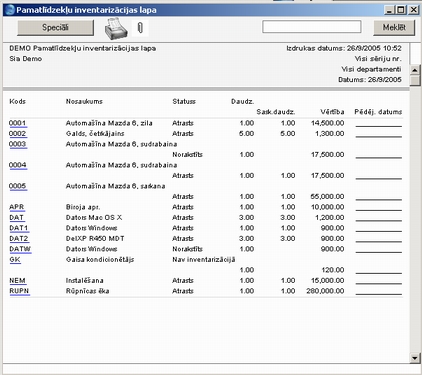The width and height of the screenshot is (422, 375).
Task: Select text 'Nav inventarizācijā' status
Action: pos(204,260)
